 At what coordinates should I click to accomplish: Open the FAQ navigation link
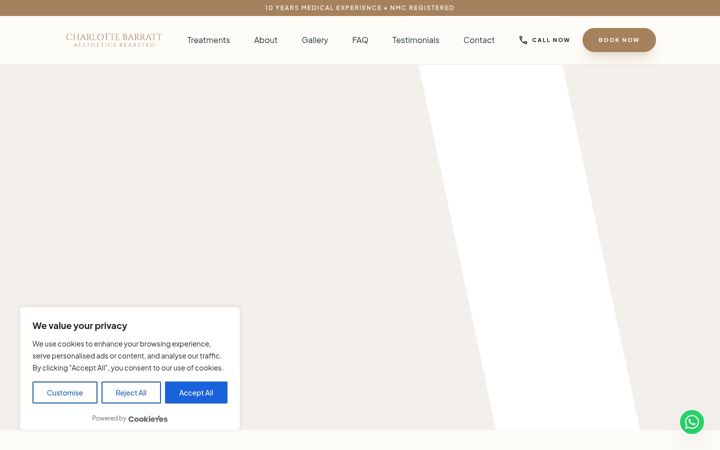(360, 40)
